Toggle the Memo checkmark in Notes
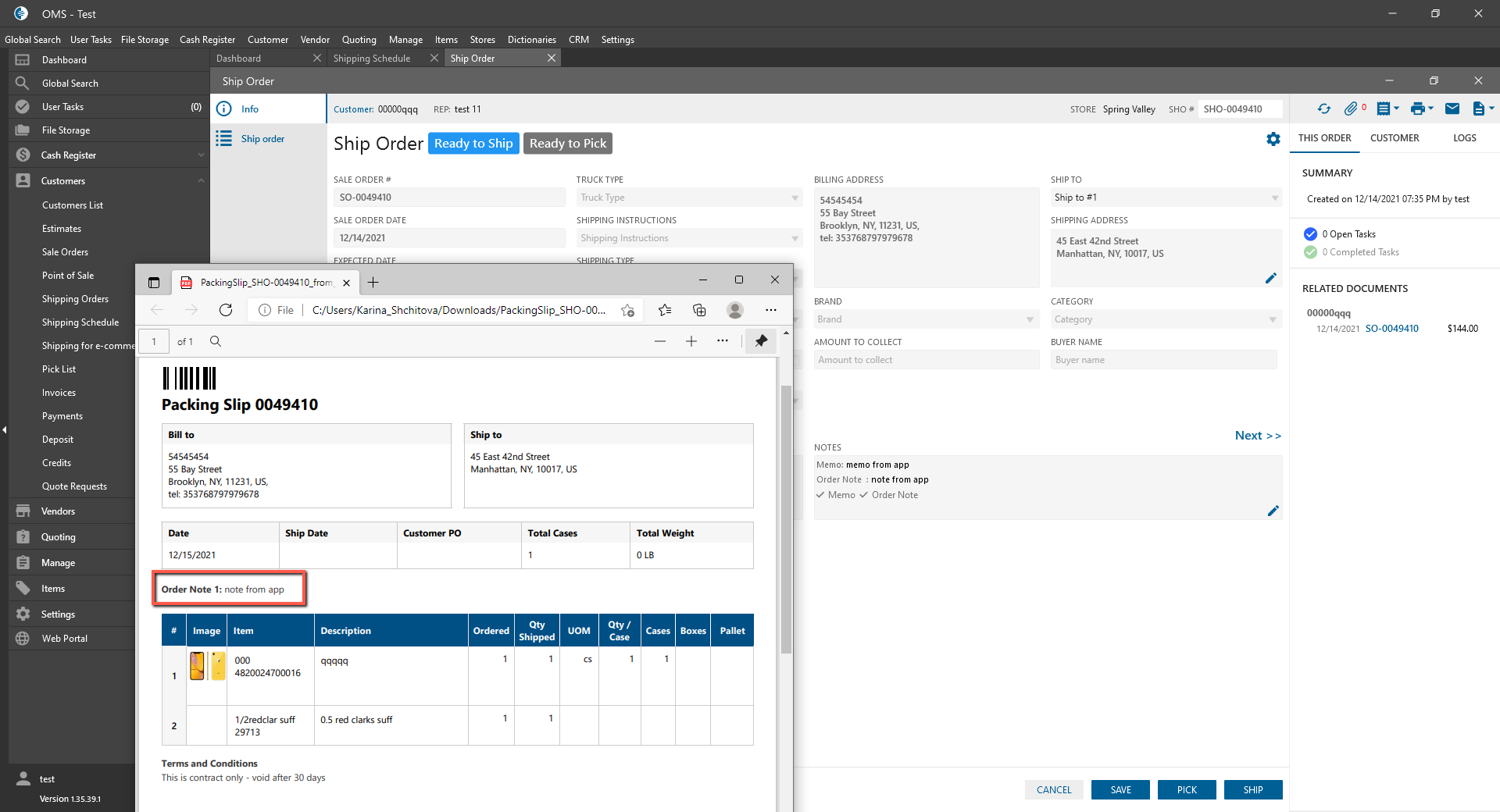The image size is (1500, 812). [820, 495]
